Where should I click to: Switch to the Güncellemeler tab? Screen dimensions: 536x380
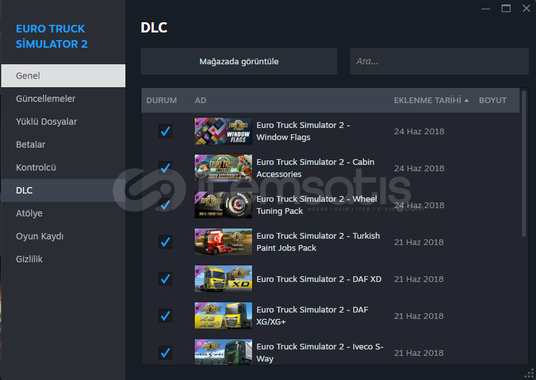(63, 99)
